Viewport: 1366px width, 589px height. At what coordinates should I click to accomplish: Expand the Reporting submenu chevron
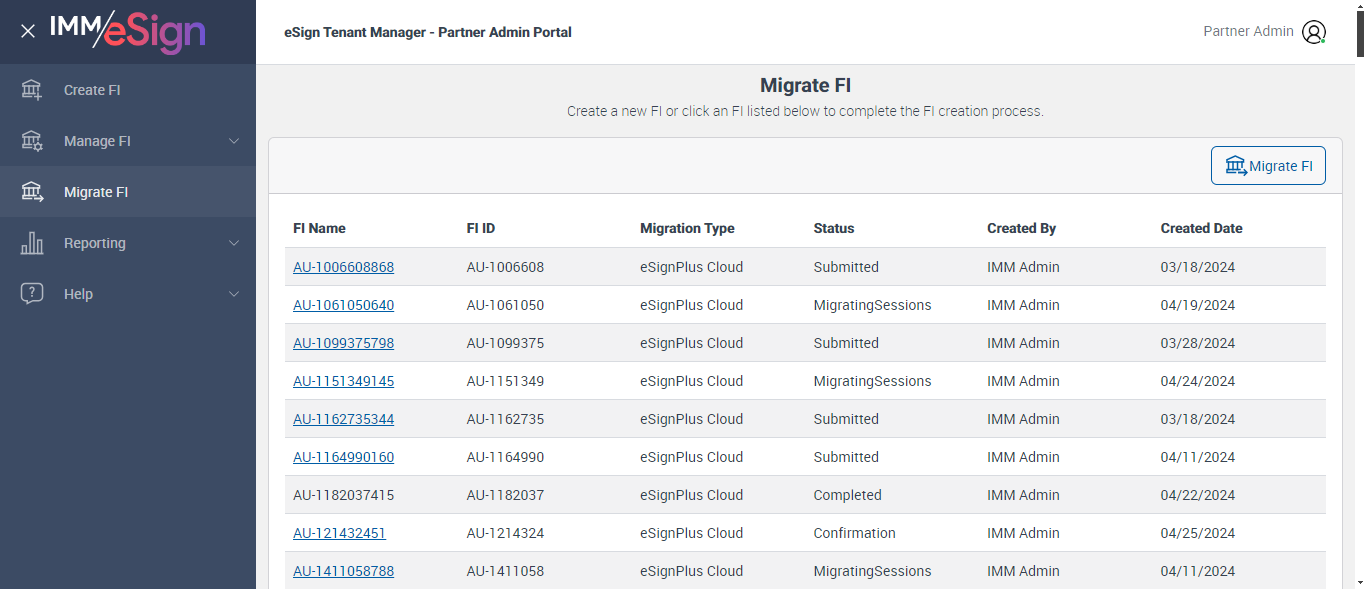click(x=234, y=243)
